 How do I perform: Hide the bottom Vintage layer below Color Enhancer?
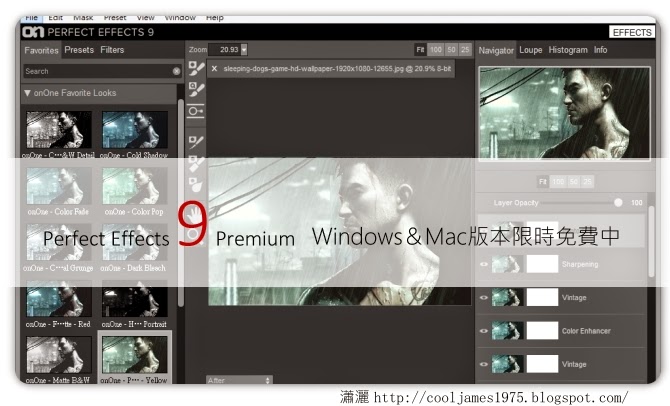tap(483, 364)
